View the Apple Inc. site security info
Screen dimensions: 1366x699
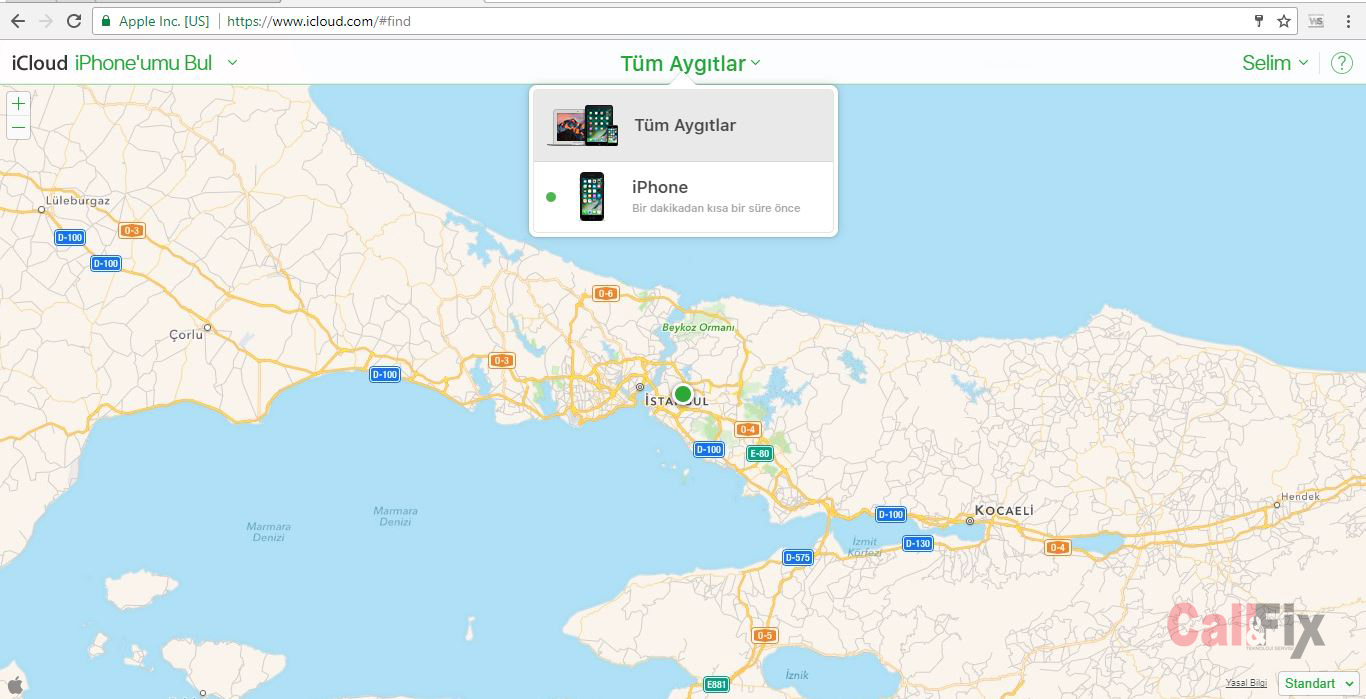click(155, 21)
